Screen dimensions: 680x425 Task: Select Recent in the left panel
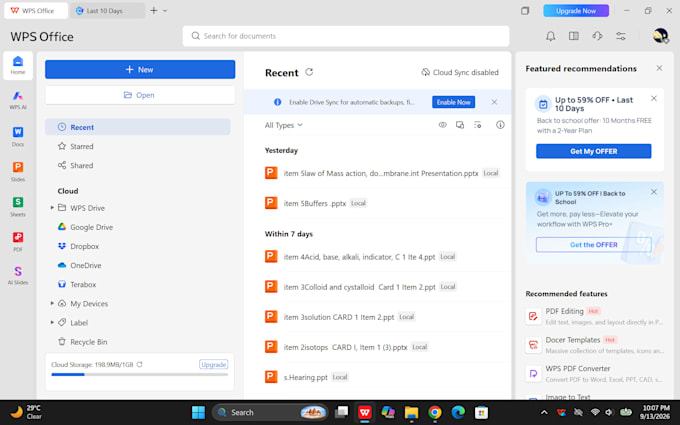point(137,127)
